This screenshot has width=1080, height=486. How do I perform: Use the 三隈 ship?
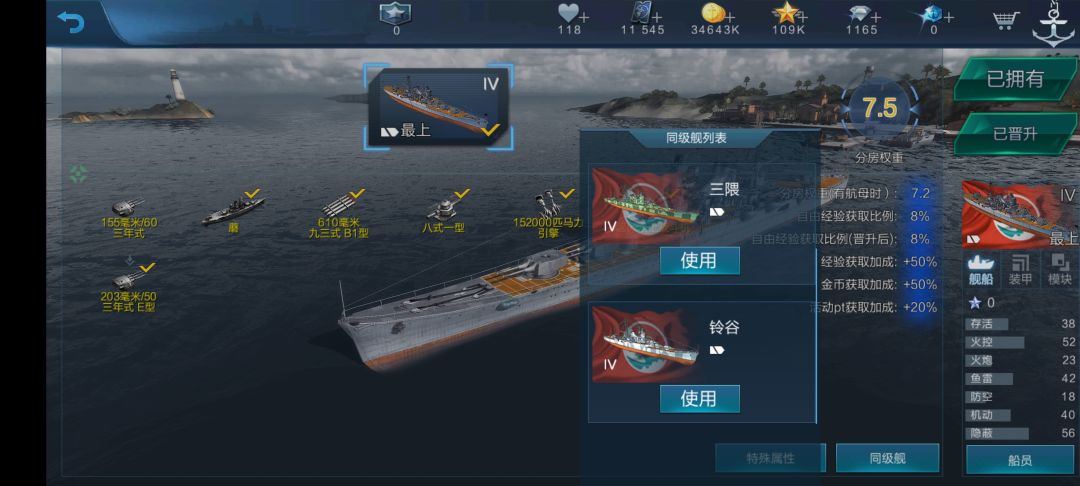699,260
